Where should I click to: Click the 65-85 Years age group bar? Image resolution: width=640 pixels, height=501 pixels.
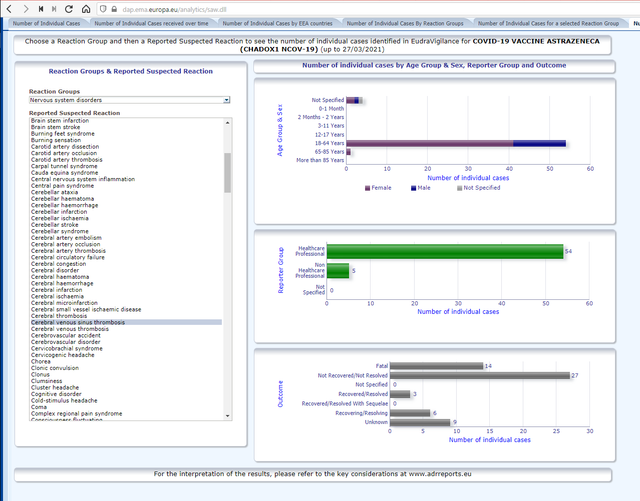coord(349,152)
